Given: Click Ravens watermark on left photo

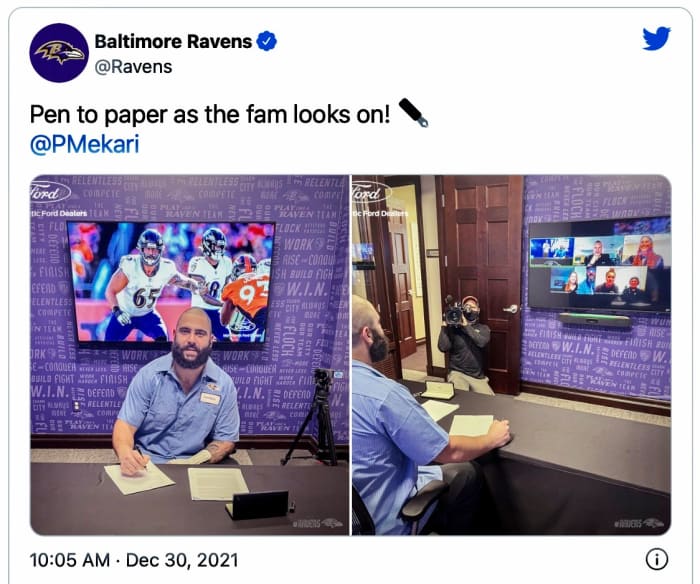Looking at the screenshot, I should click(x=317, y=523).
